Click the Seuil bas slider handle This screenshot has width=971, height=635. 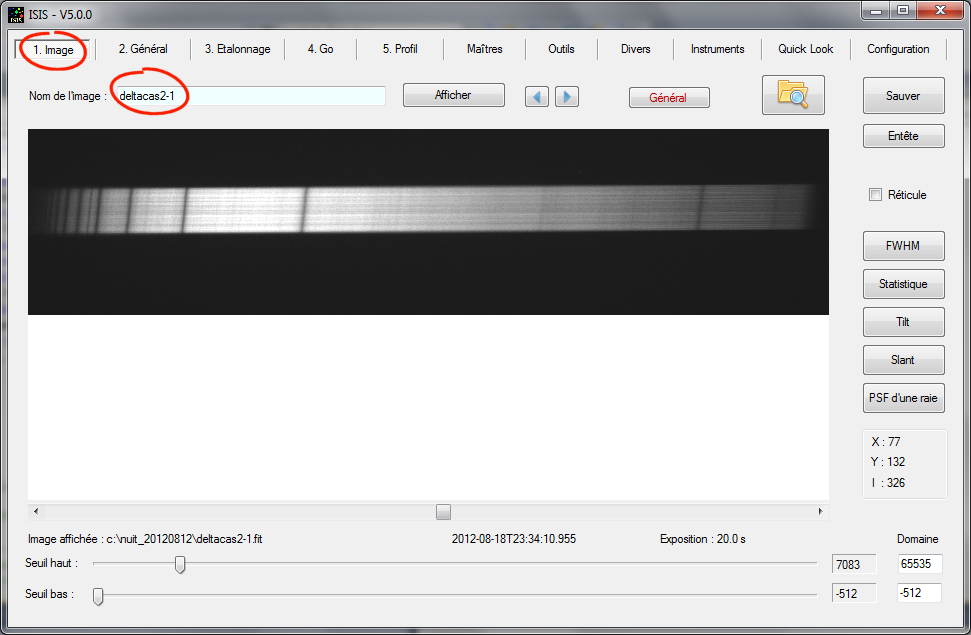[98, 595]
